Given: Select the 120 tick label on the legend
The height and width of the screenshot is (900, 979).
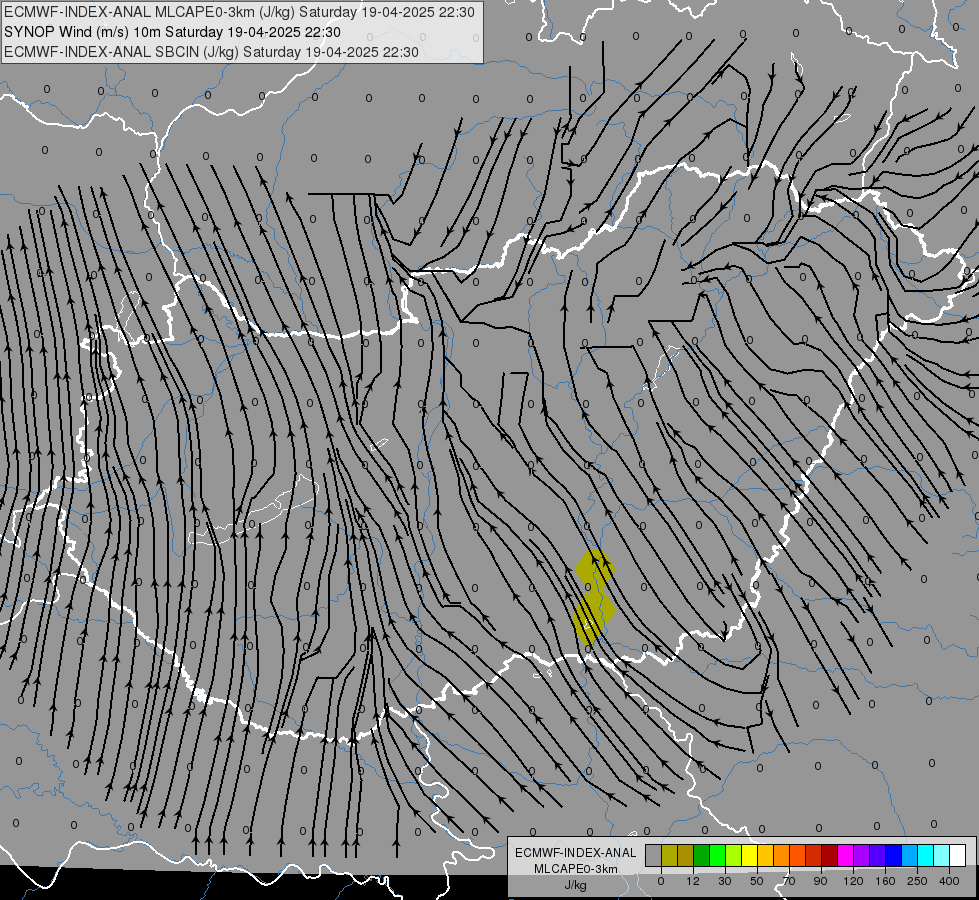Looking at the screenshot, I should click(854, 881).
